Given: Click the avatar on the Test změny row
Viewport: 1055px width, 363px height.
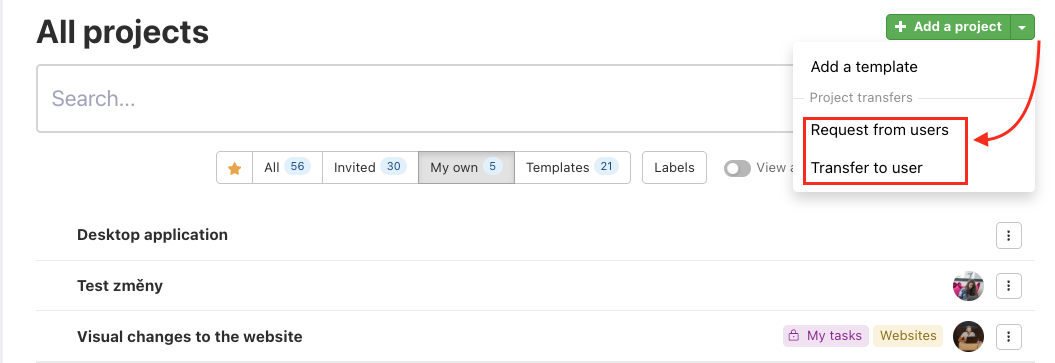Looking at the screenshot, I should pyautogui.click(x=968, y=286).
